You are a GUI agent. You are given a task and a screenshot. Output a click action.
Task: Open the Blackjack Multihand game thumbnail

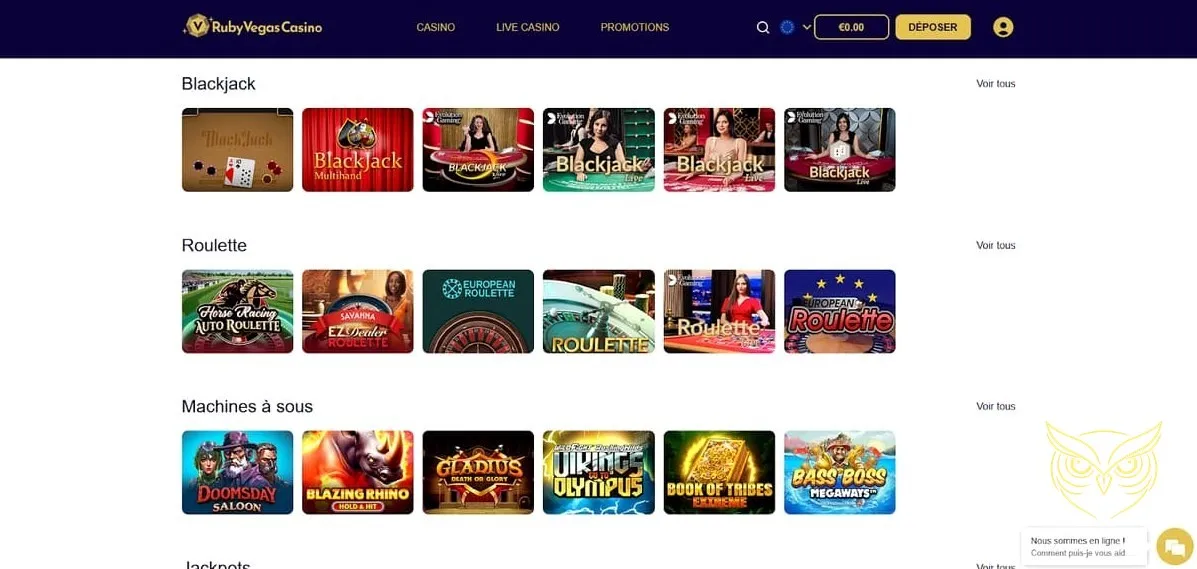(357, 150)
